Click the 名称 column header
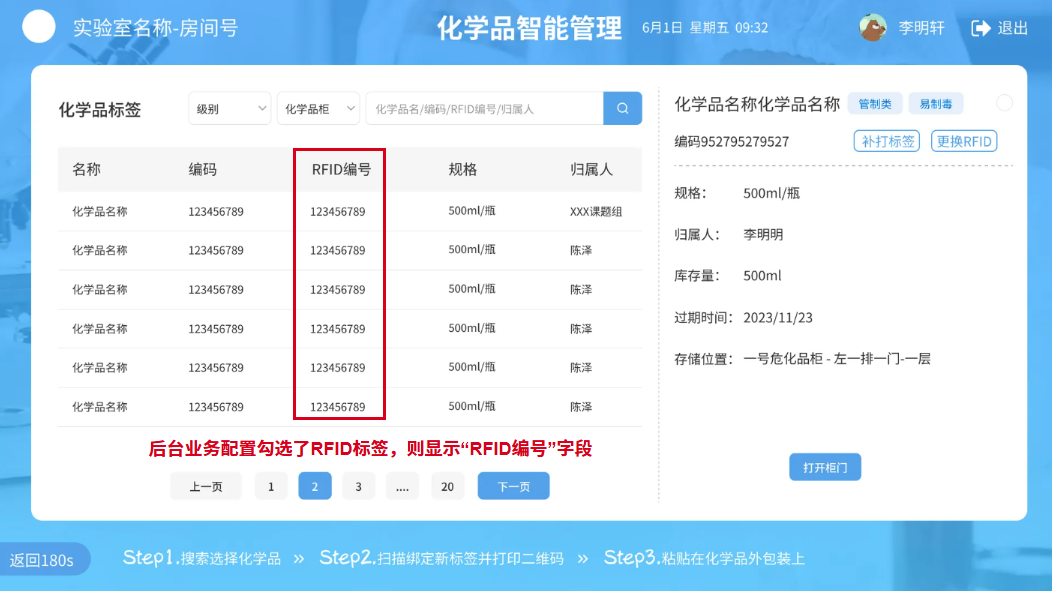This screenshot has width=1052, height=591. [87, 170]
